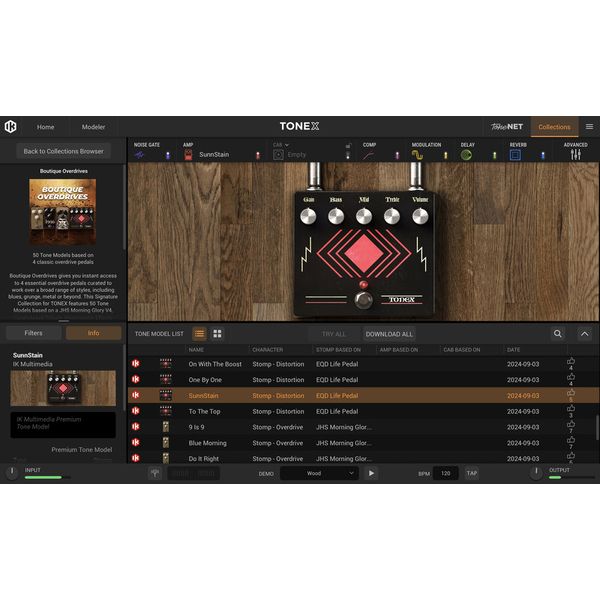Image resolution: width=600 pixels, height=600 pixels.
Task: Expand the CAB dropdown arrow
Action: click(287, 145)
